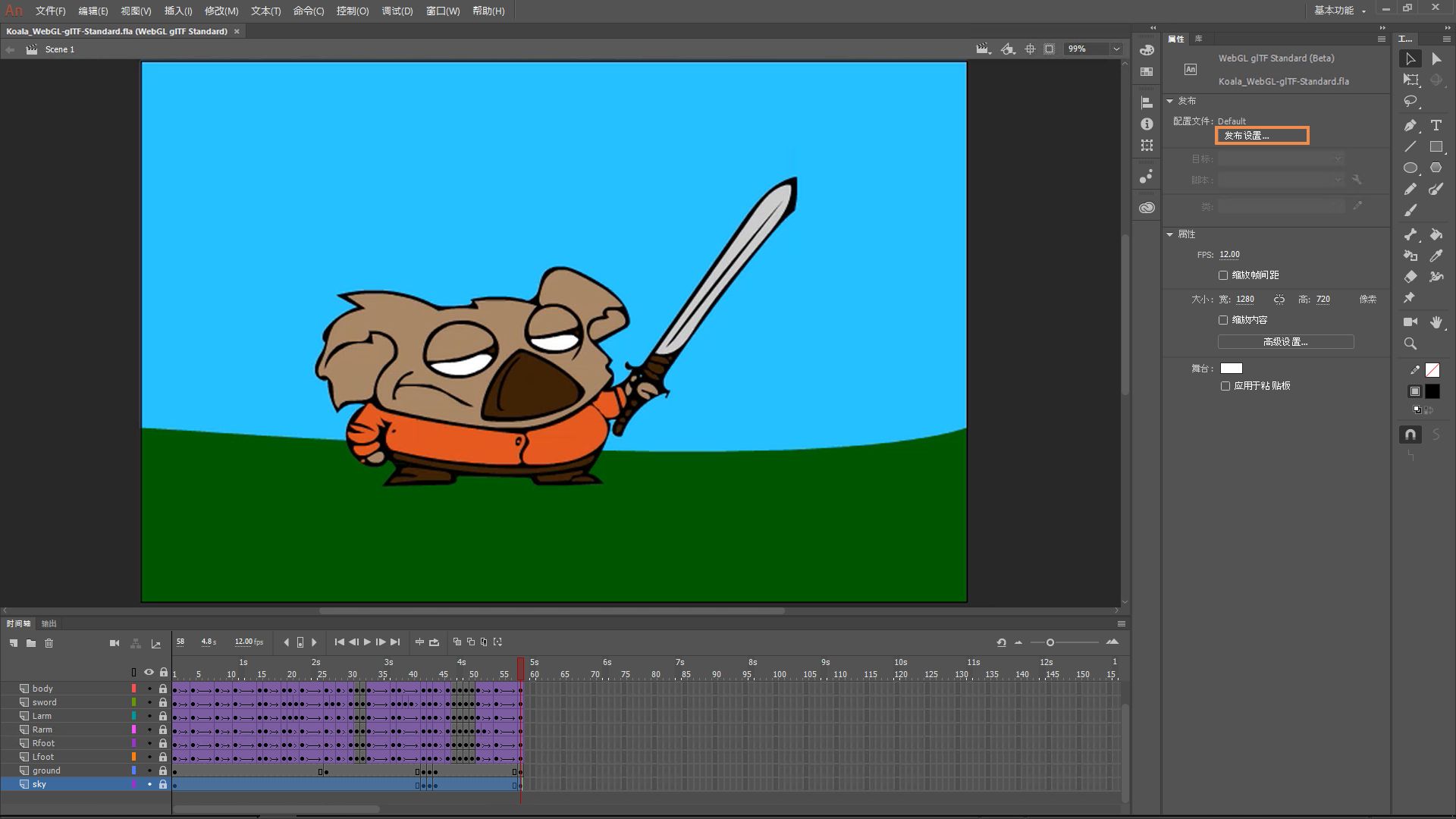
Task: Enable the 缩放帧间距 checkbox
Action: click(x=1222, y=275)
